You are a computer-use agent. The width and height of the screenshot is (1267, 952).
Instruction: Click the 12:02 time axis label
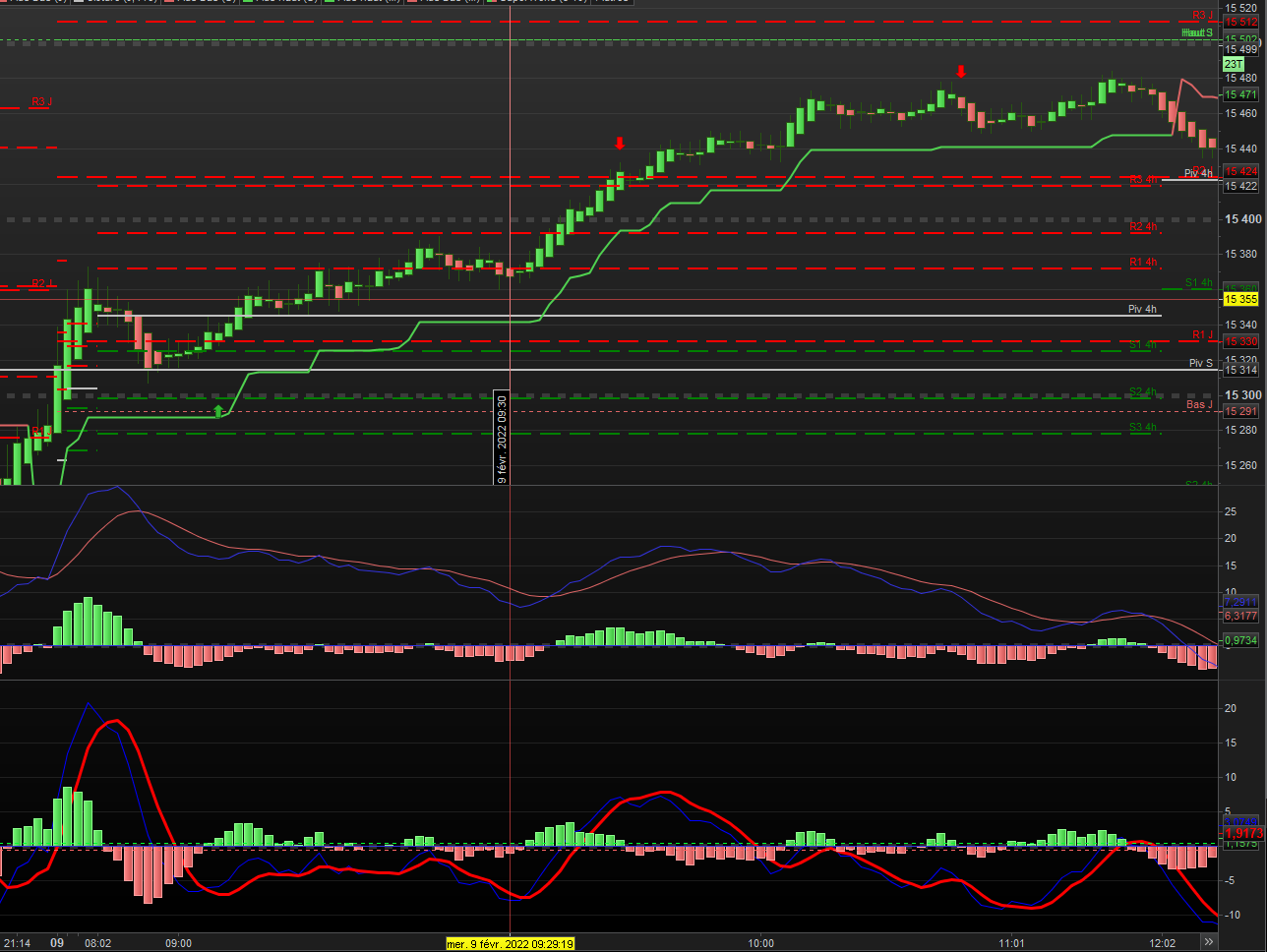(x=1163, y=943)
